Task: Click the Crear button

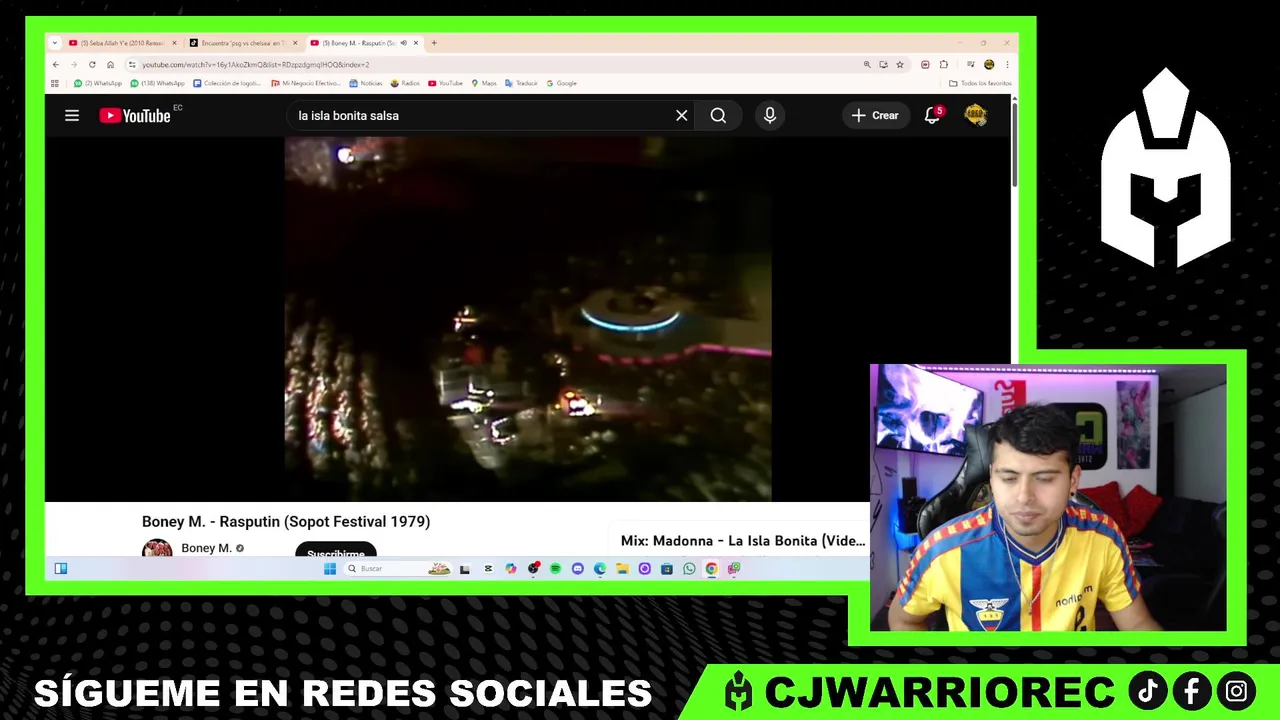Action: pos(875,116)
